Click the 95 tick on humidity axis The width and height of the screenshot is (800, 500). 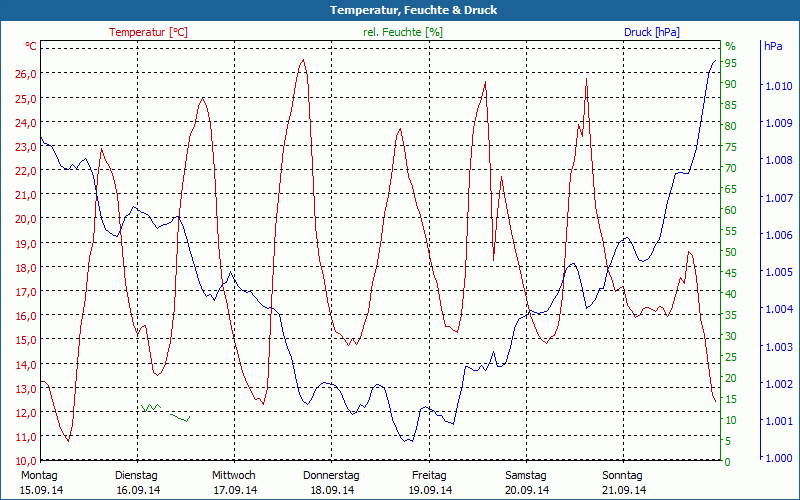click(730, 63)
